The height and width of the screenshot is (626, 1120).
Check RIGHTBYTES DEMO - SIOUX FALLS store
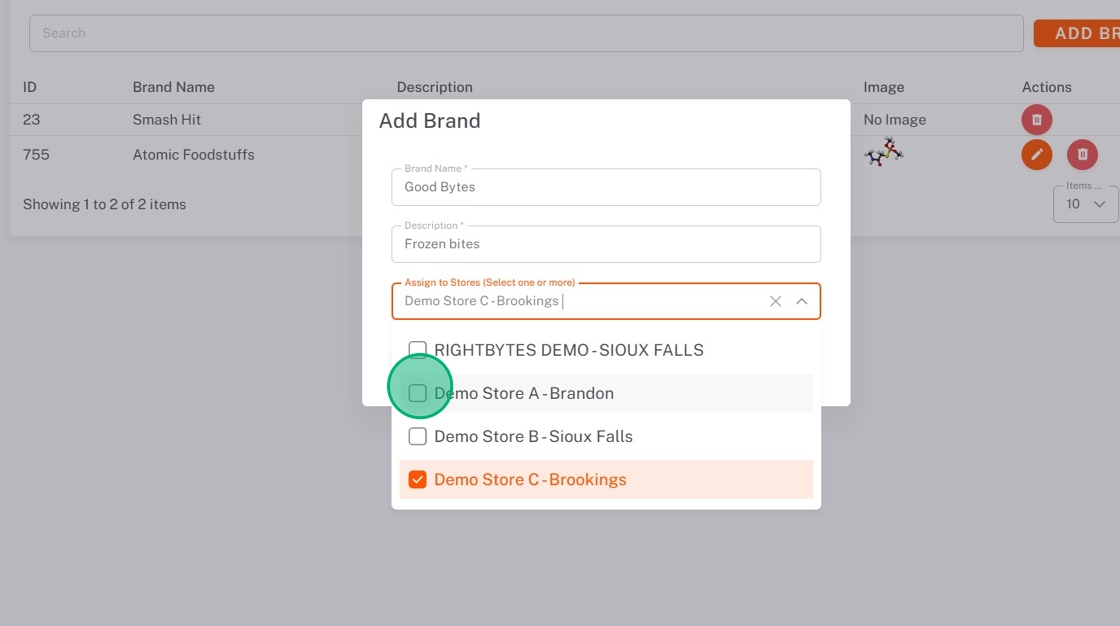coord(418,350)
